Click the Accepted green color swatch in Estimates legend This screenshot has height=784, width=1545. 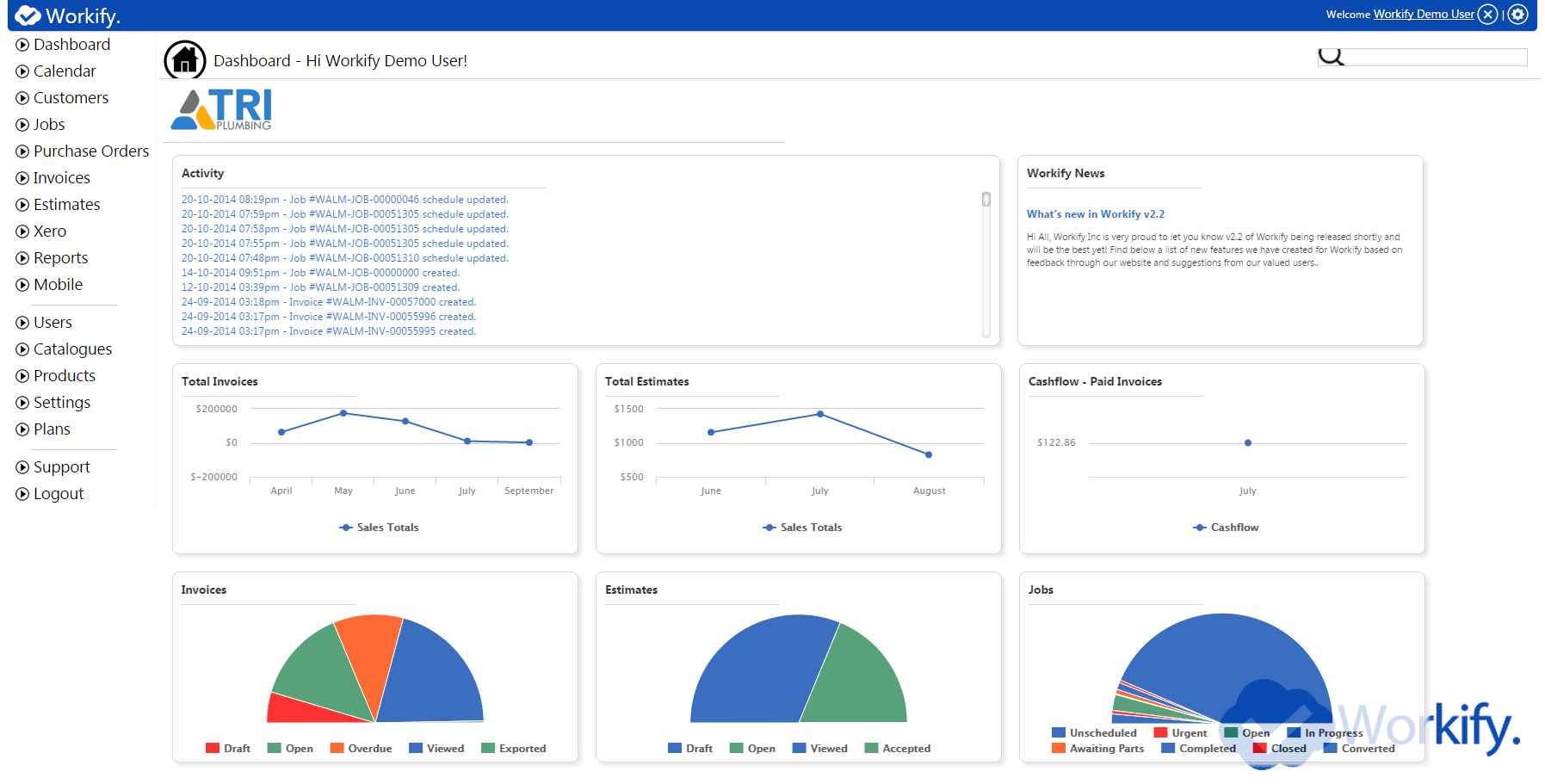coord(871,749)
